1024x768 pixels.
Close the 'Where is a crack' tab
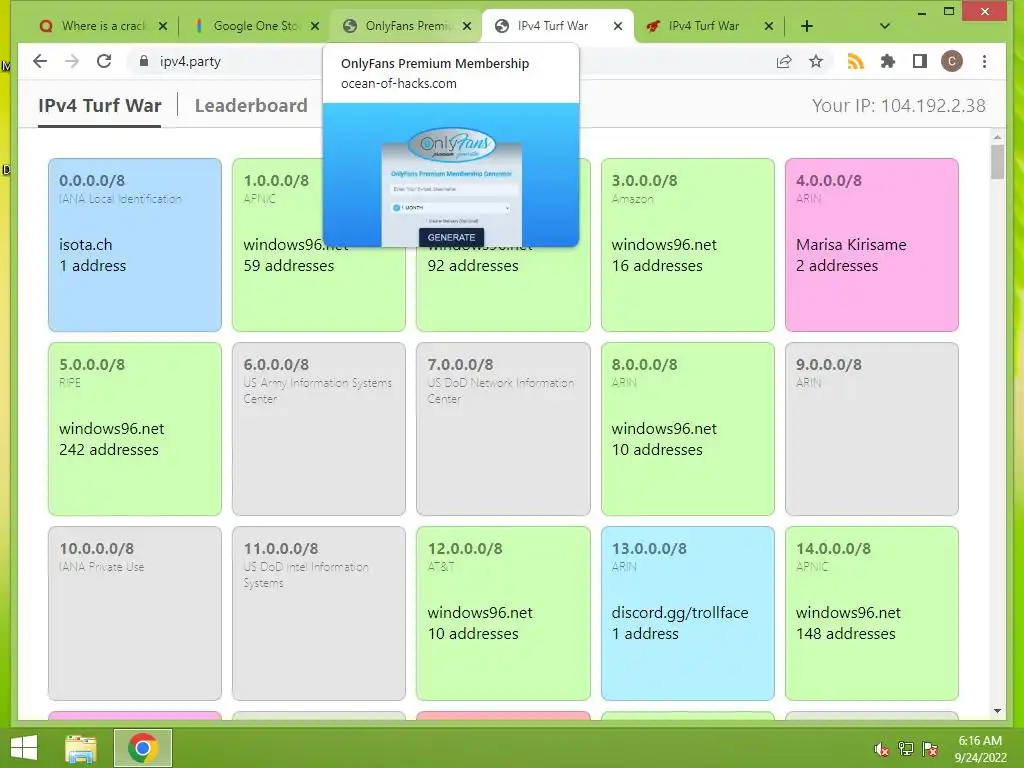(163, 26)
